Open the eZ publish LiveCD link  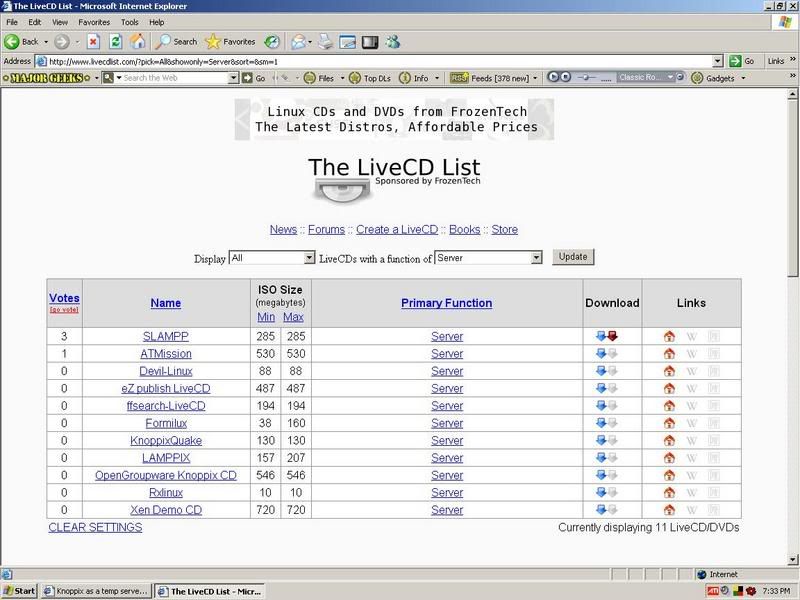click(x=166, y=389)
